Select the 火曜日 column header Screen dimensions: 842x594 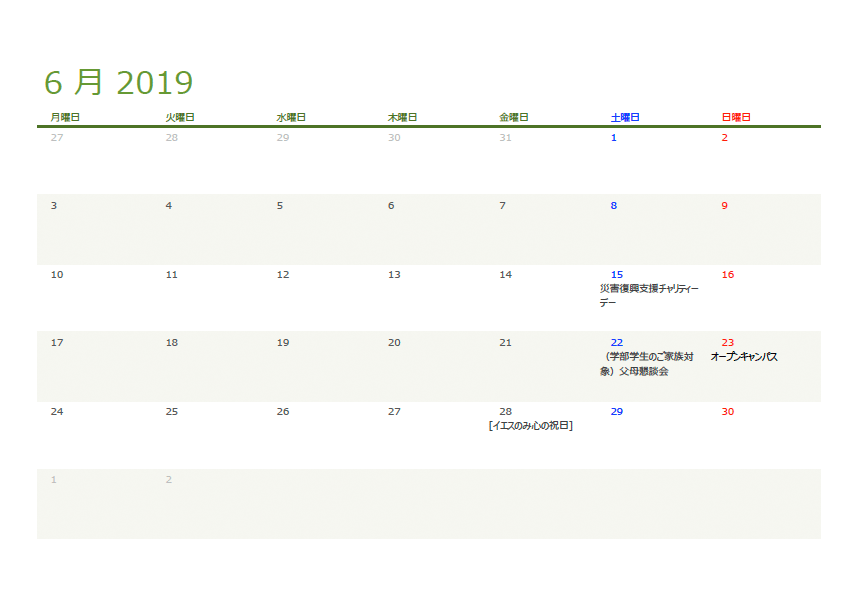[180, 117]
